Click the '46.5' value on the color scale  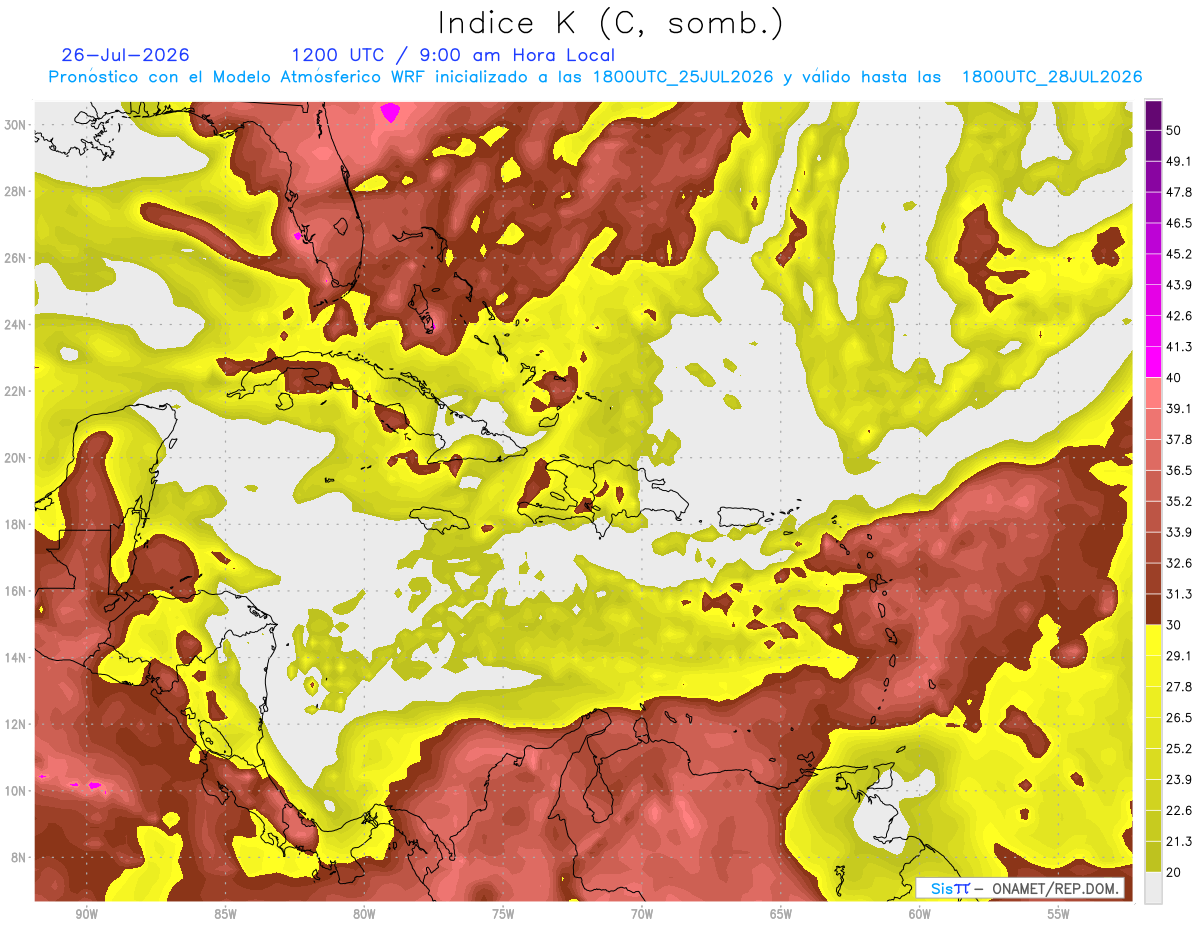pyautogui.click(x=1178, y=223)
